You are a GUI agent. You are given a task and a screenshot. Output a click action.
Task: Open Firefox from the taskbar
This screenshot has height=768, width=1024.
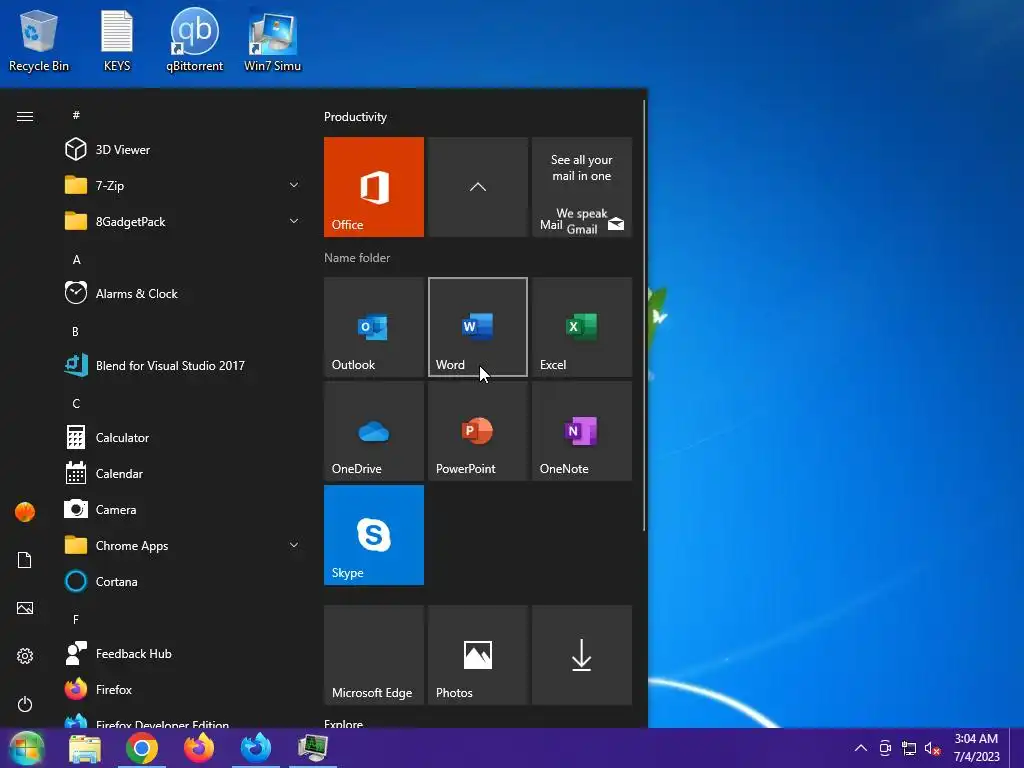click(x=199, y=748)
